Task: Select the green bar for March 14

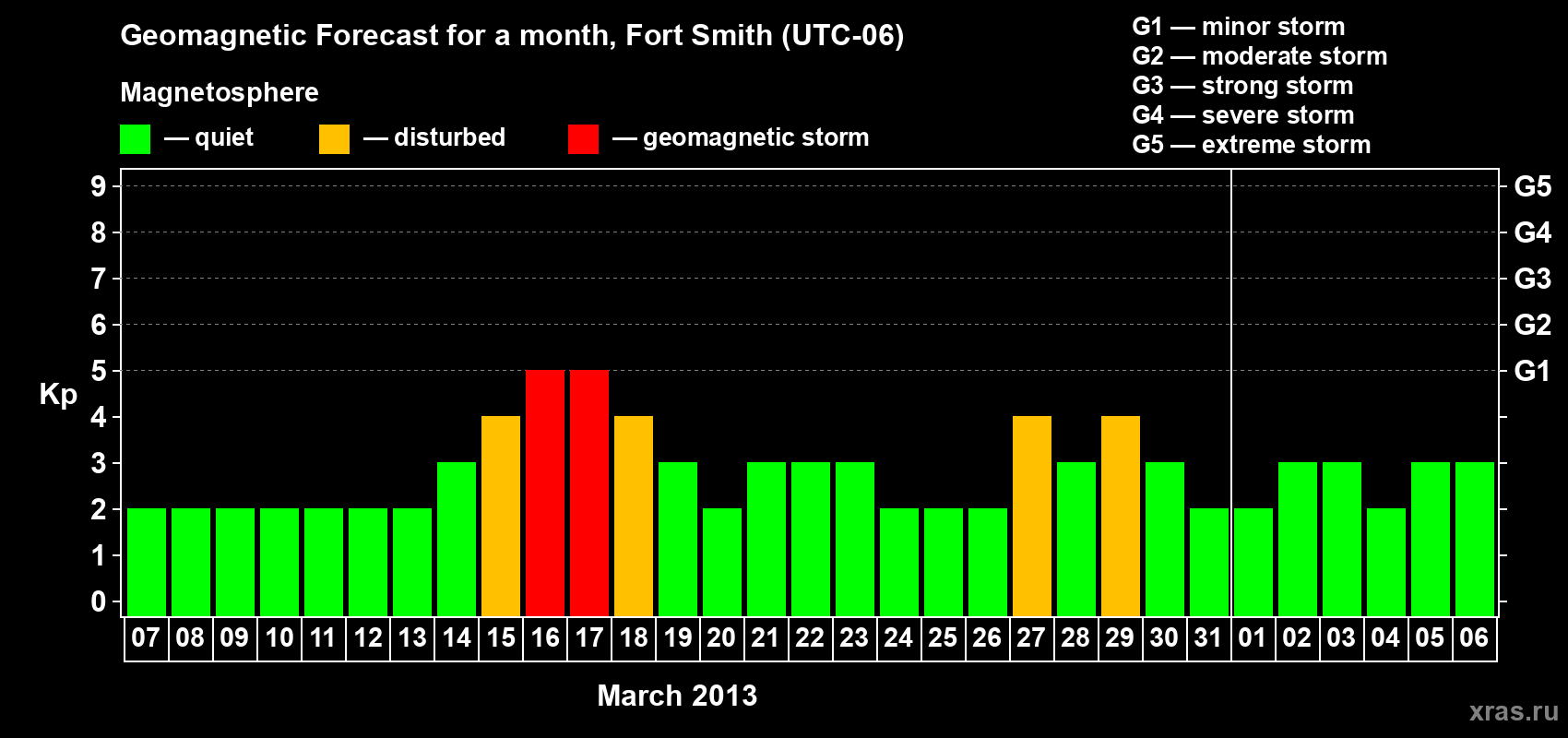Action: (x=457, y=540)
